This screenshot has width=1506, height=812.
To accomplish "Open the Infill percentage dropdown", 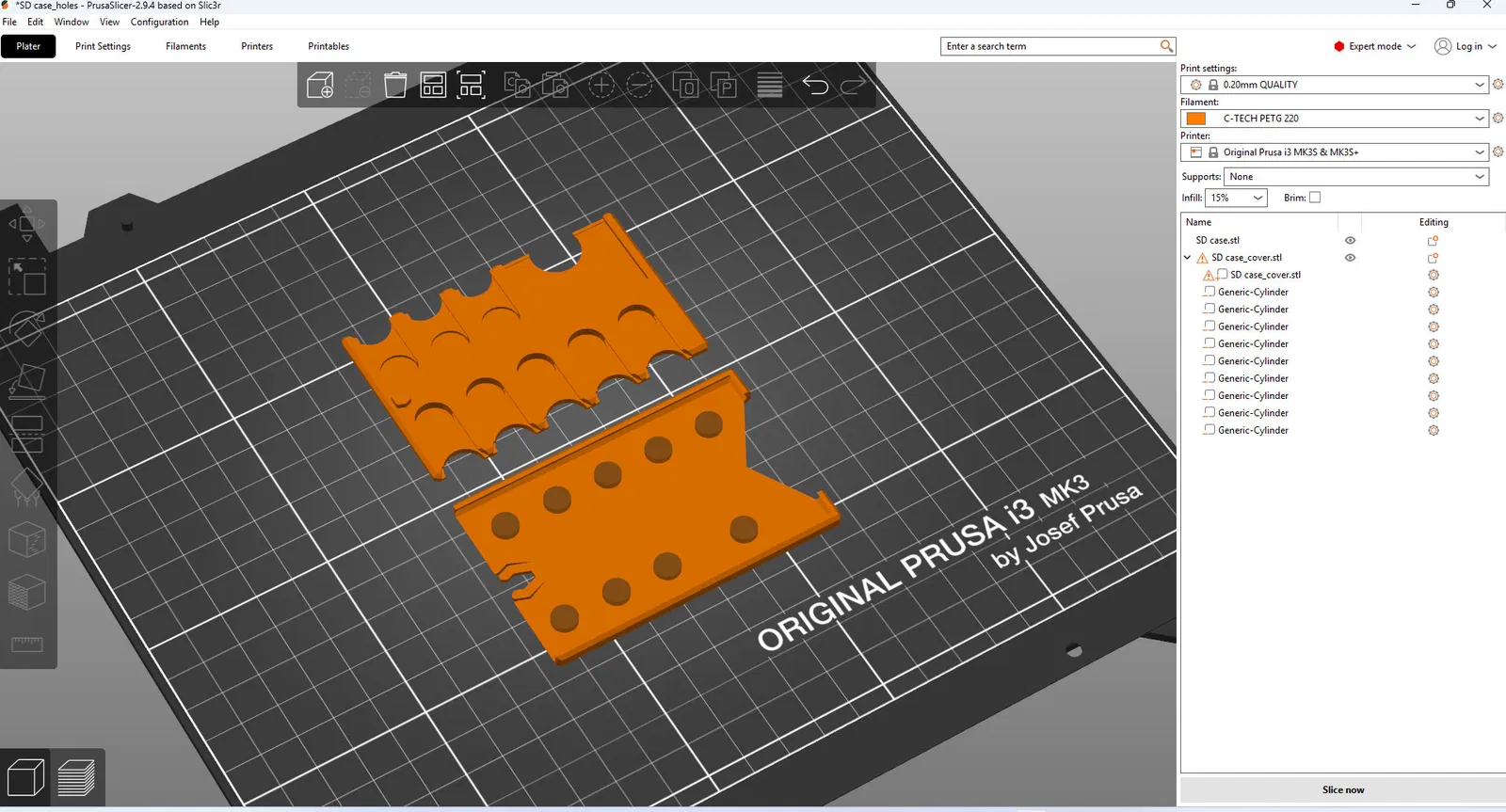I will 1236,198.
